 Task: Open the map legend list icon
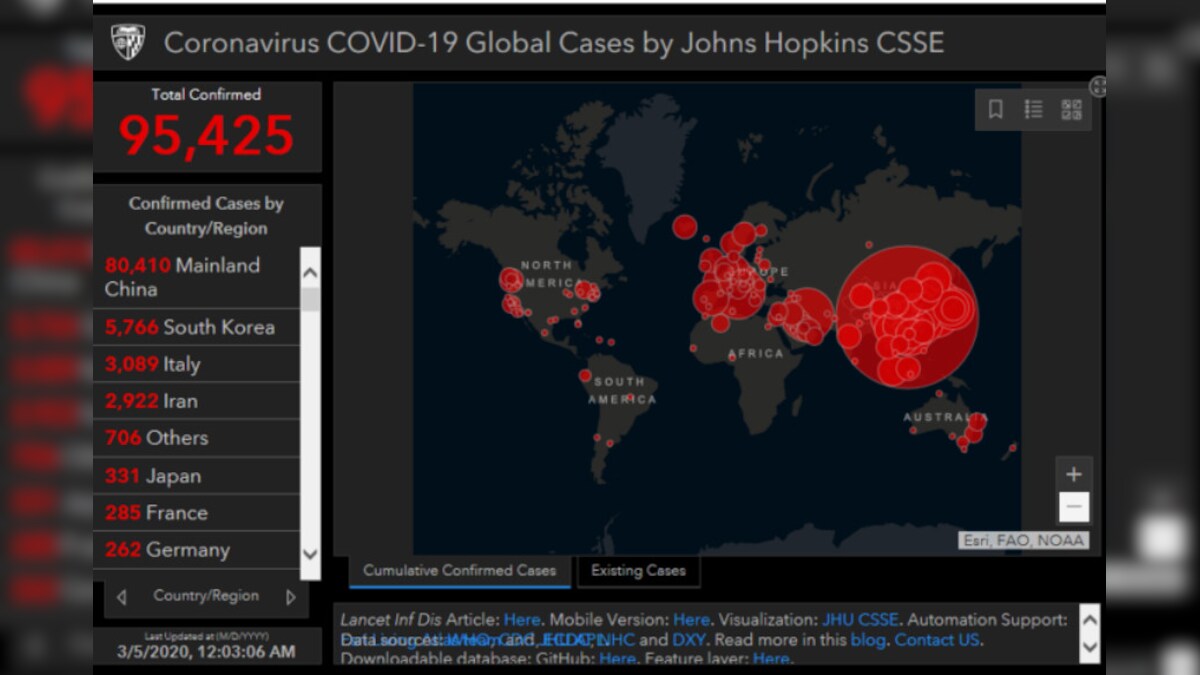[1034, 110]
